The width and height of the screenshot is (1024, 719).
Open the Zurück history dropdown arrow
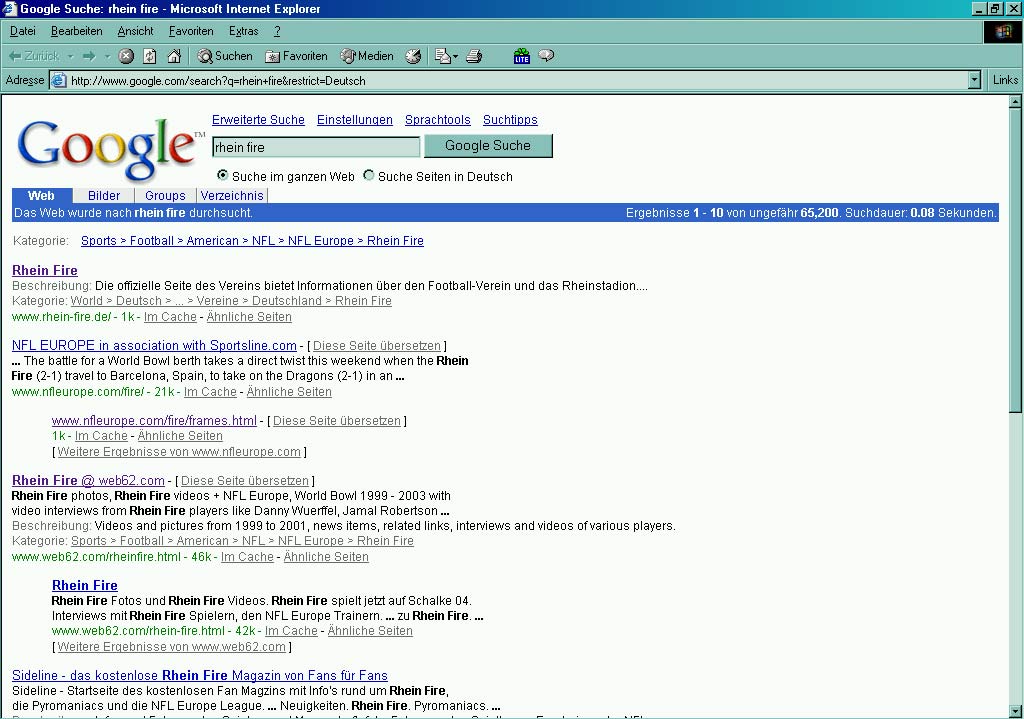tap(71, 56)
